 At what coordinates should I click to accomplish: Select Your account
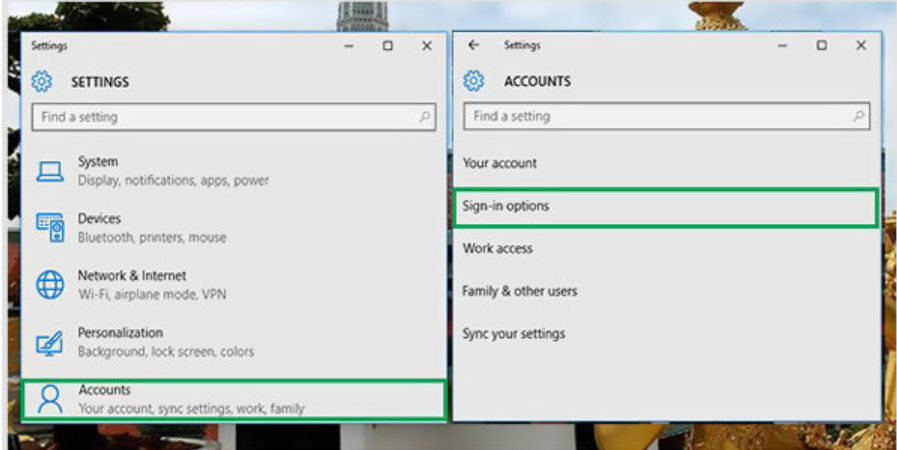499,163
